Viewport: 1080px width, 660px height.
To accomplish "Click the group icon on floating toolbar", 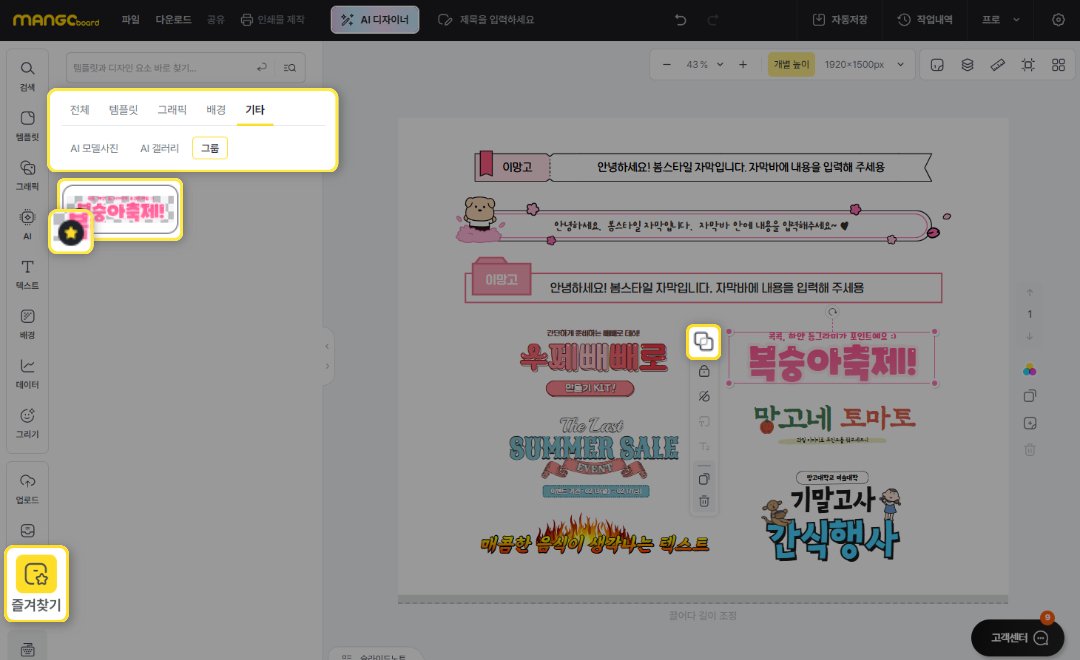I will 704,342.
